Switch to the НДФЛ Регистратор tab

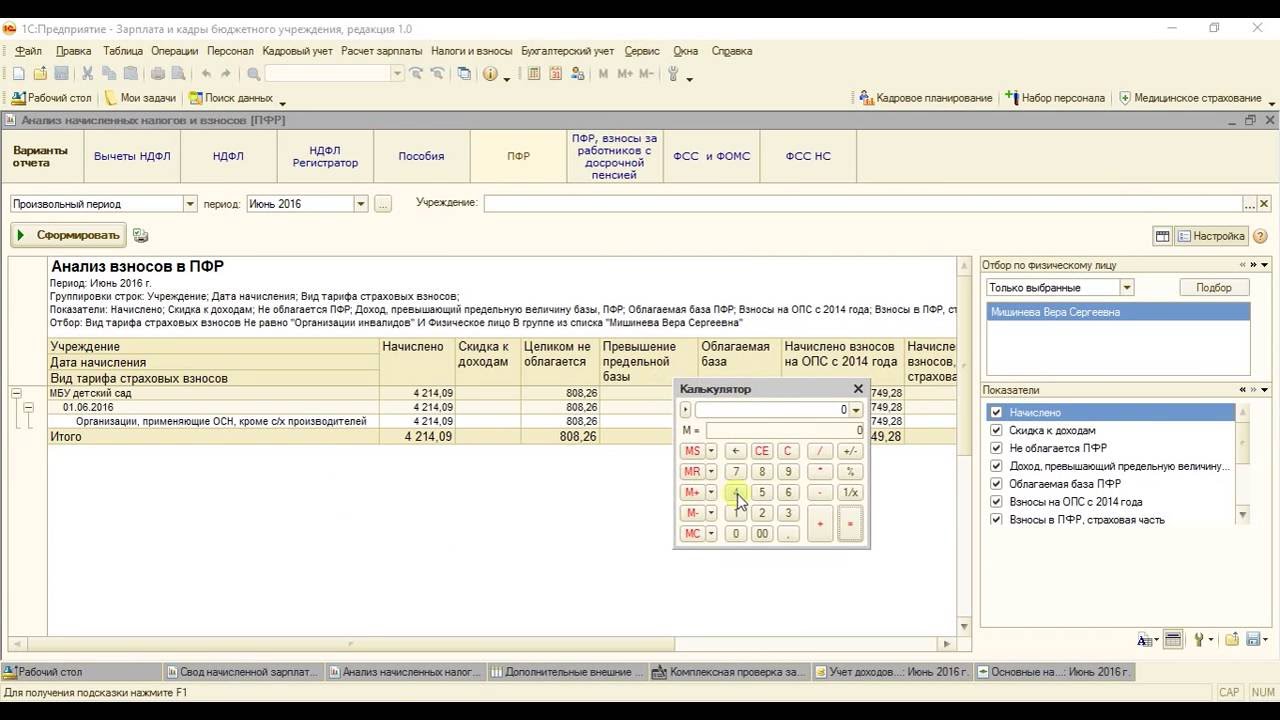point(325,156)
